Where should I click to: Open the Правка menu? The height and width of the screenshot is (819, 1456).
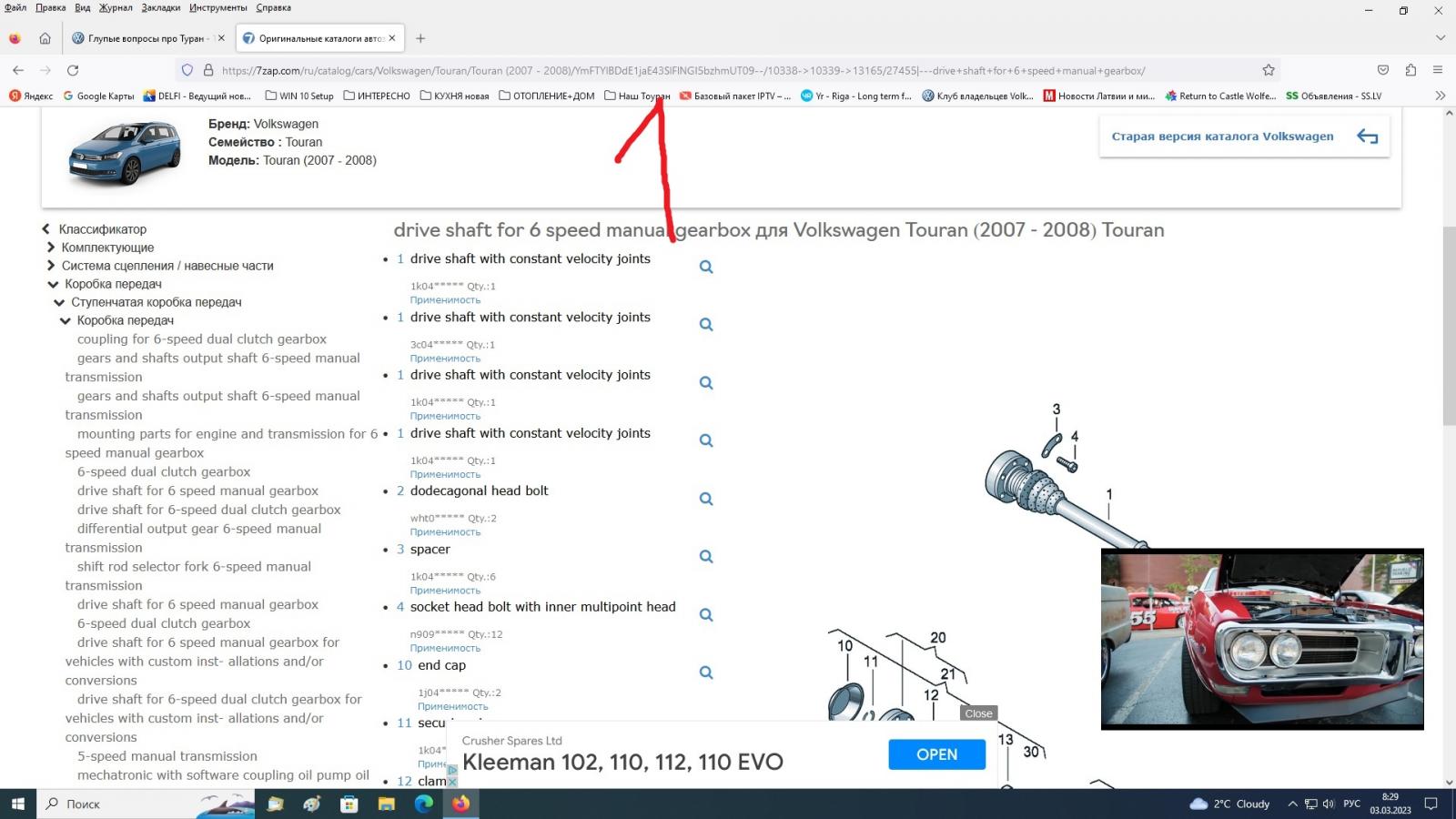[x=50, y=7]
